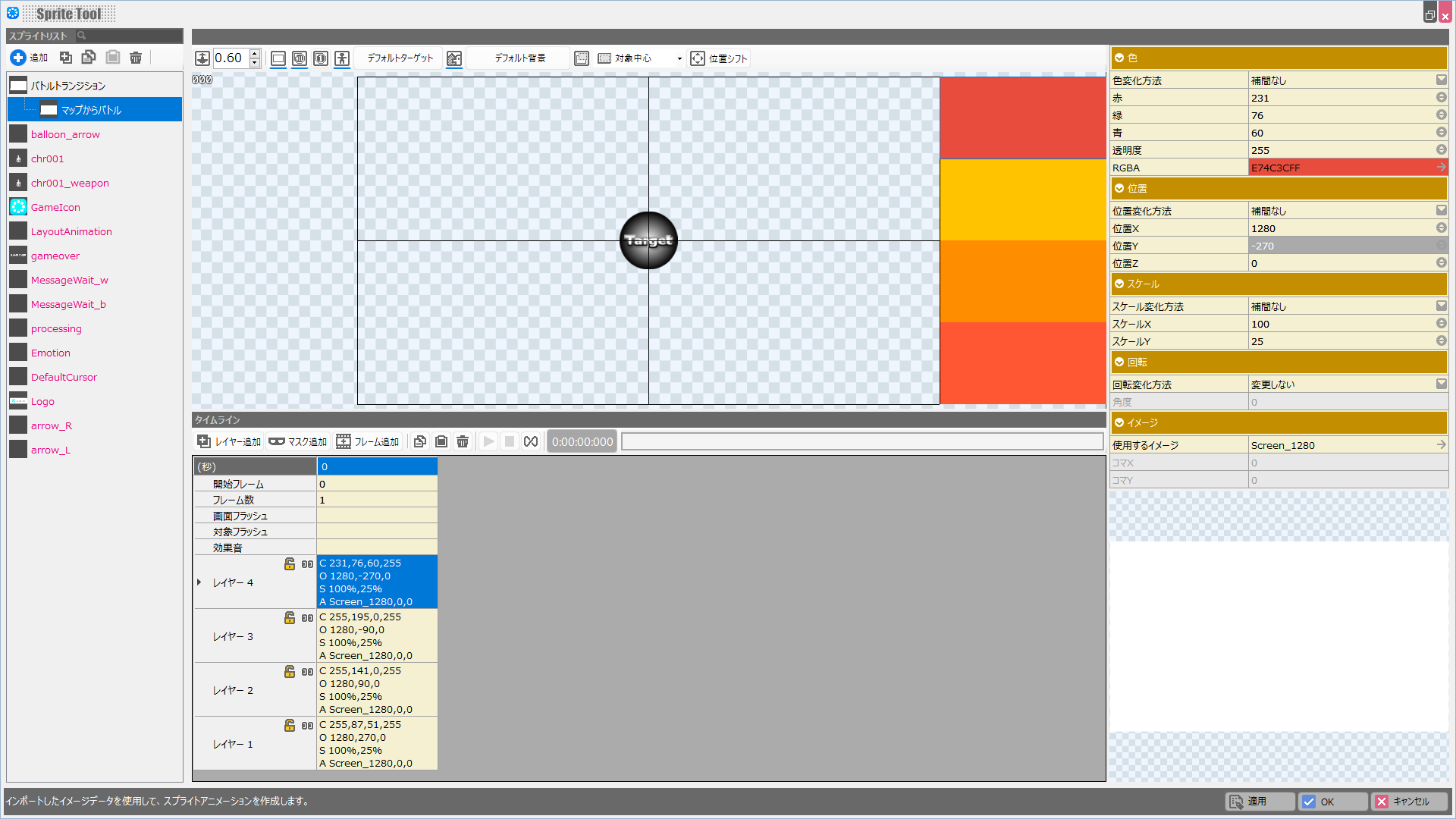Screen dimensions: 1456x819
Task: Click the add sprite plus icon
Action: coord(18,58)
